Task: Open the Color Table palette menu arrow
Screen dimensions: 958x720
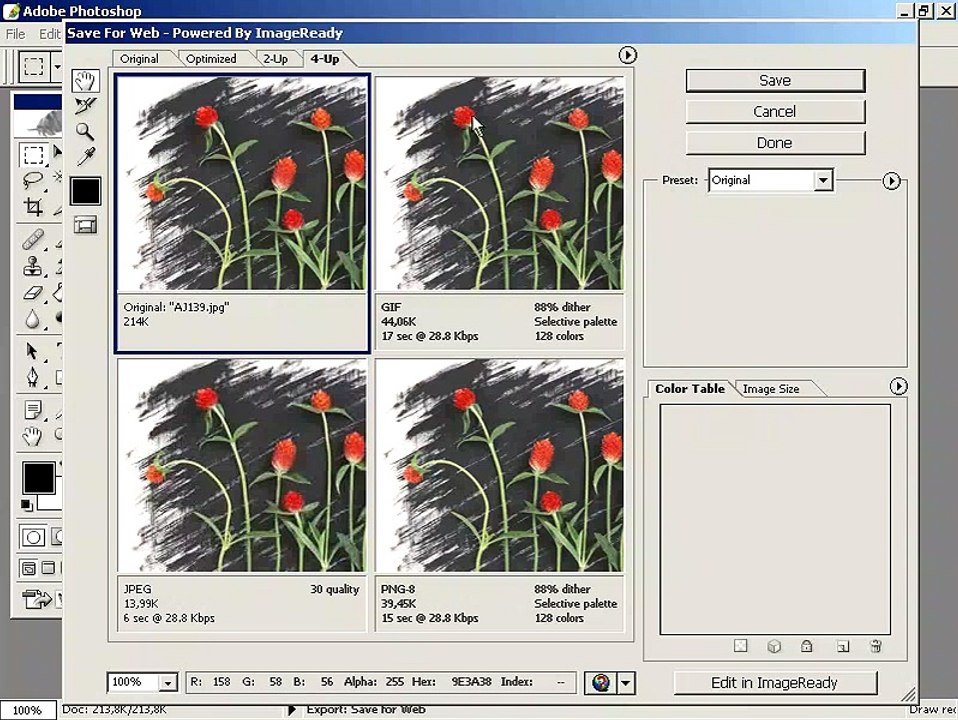Action: 898,386
